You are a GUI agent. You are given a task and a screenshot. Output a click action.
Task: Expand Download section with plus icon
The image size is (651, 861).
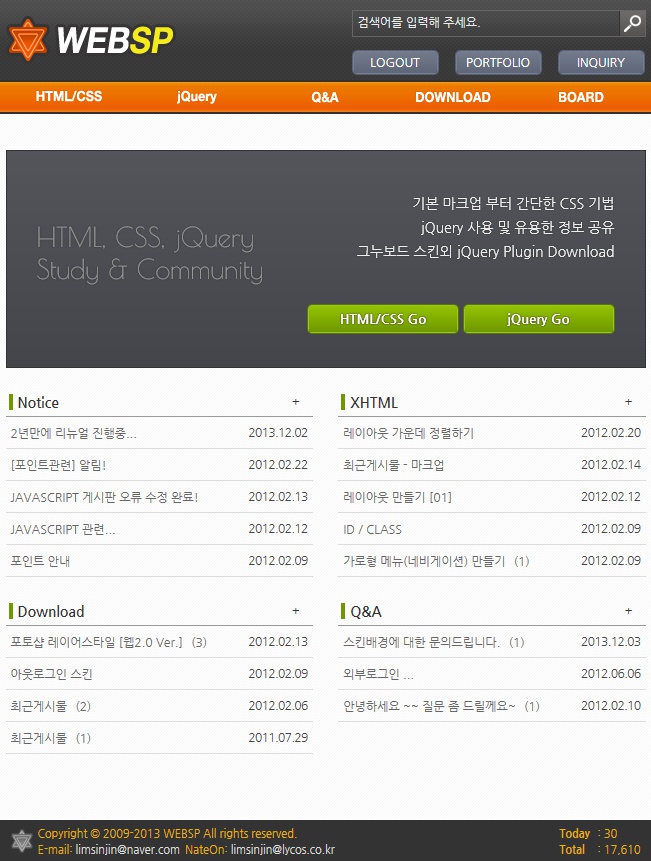tap(295, 611)
